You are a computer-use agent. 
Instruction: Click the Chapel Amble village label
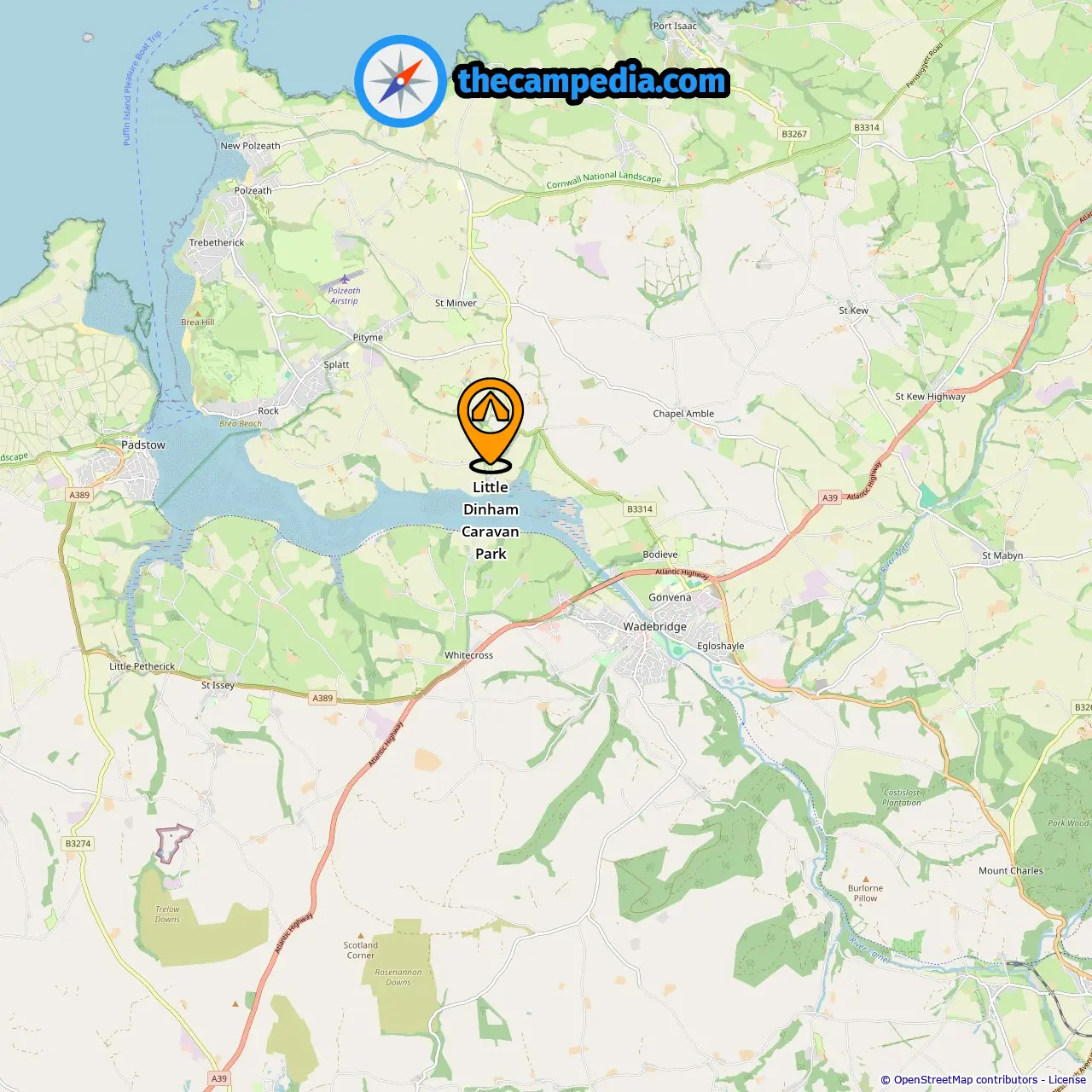click(683, 414)
